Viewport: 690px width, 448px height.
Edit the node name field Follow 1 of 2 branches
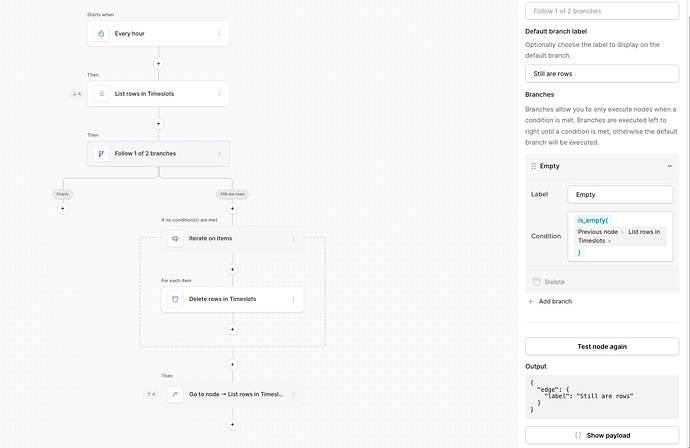(602, 11)
